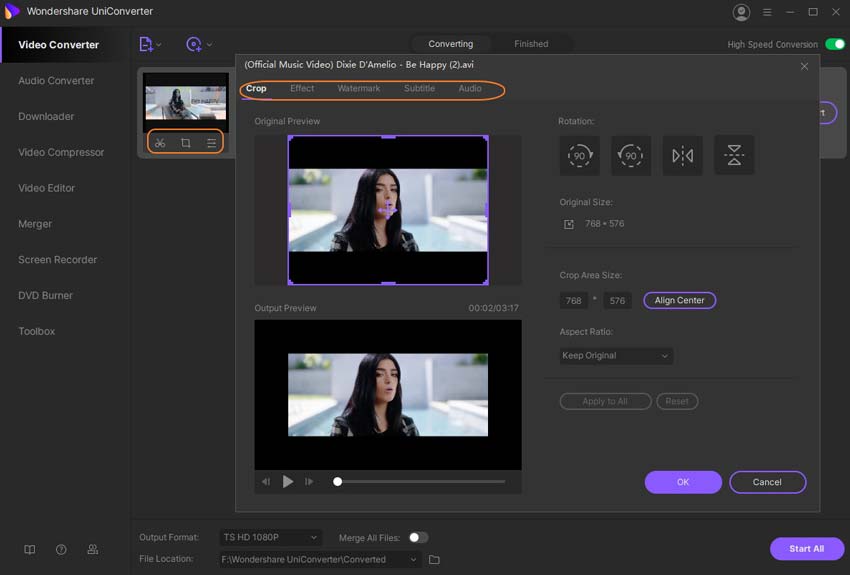Open the feedback user icon
Screen dimensions: 850x575
pos(93,550)
